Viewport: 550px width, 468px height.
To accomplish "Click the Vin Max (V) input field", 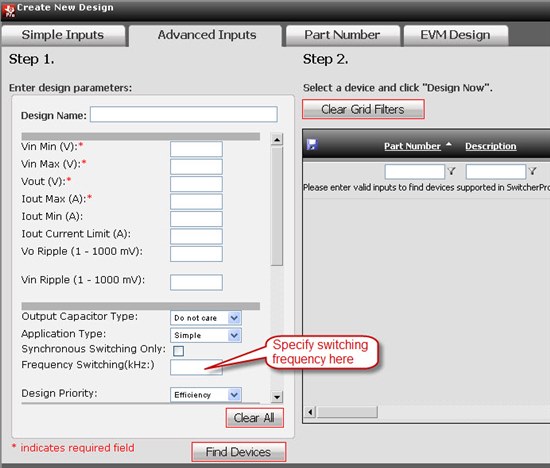I will point(196,166).
